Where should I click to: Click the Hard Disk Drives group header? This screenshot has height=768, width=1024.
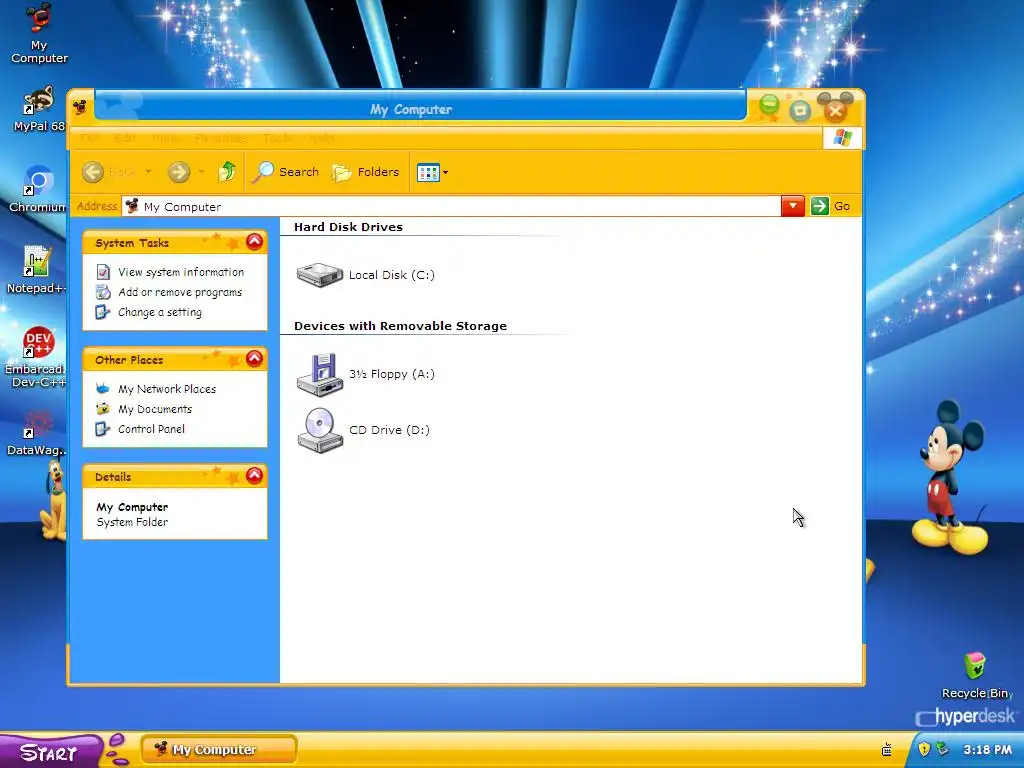click(x=348, y=227)
